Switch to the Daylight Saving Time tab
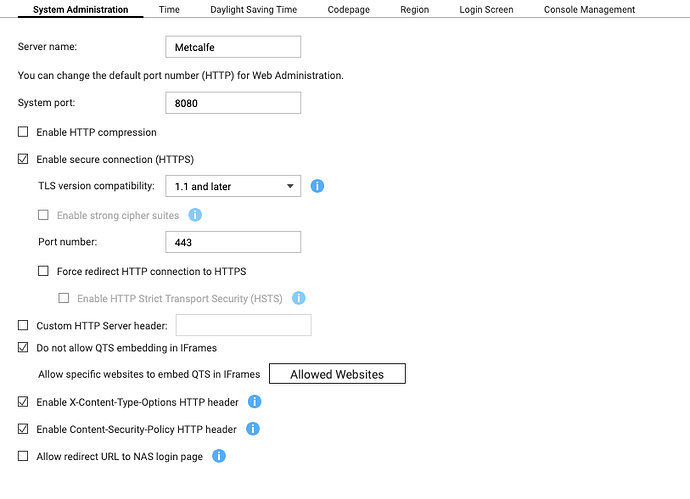Viewport: 690px width, 499px height. click(253, 10)
